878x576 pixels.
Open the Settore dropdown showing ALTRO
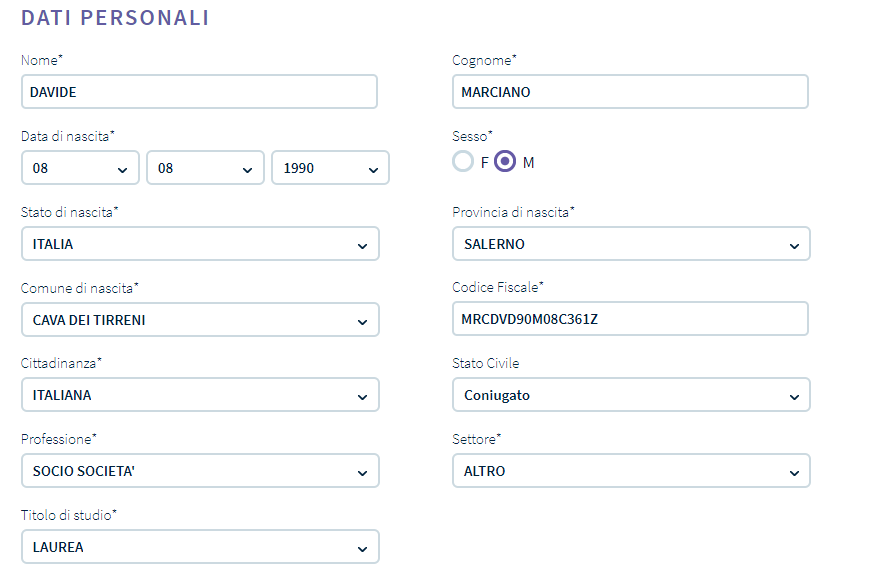(631, 471)
